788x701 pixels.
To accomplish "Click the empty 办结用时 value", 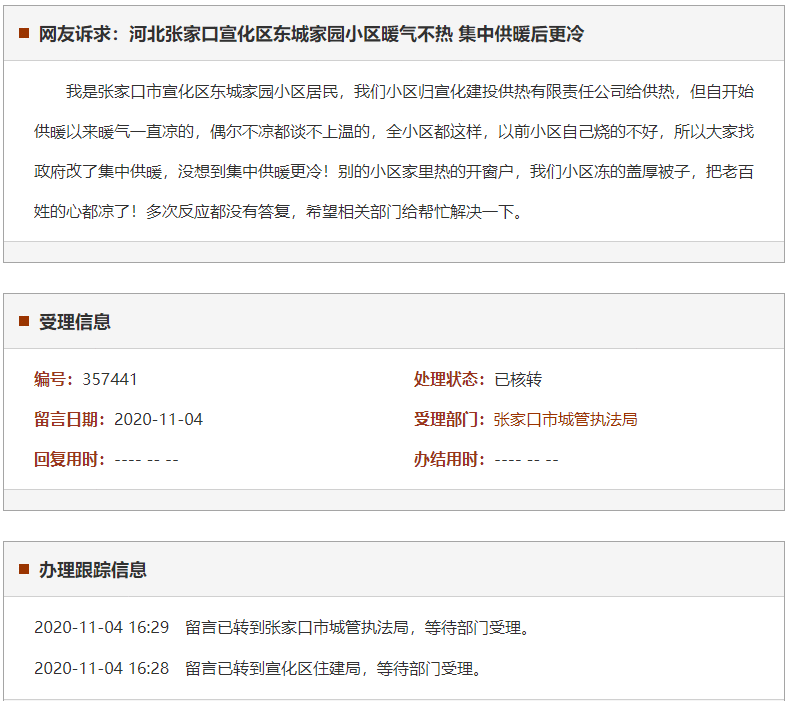I will pos(526,460).
